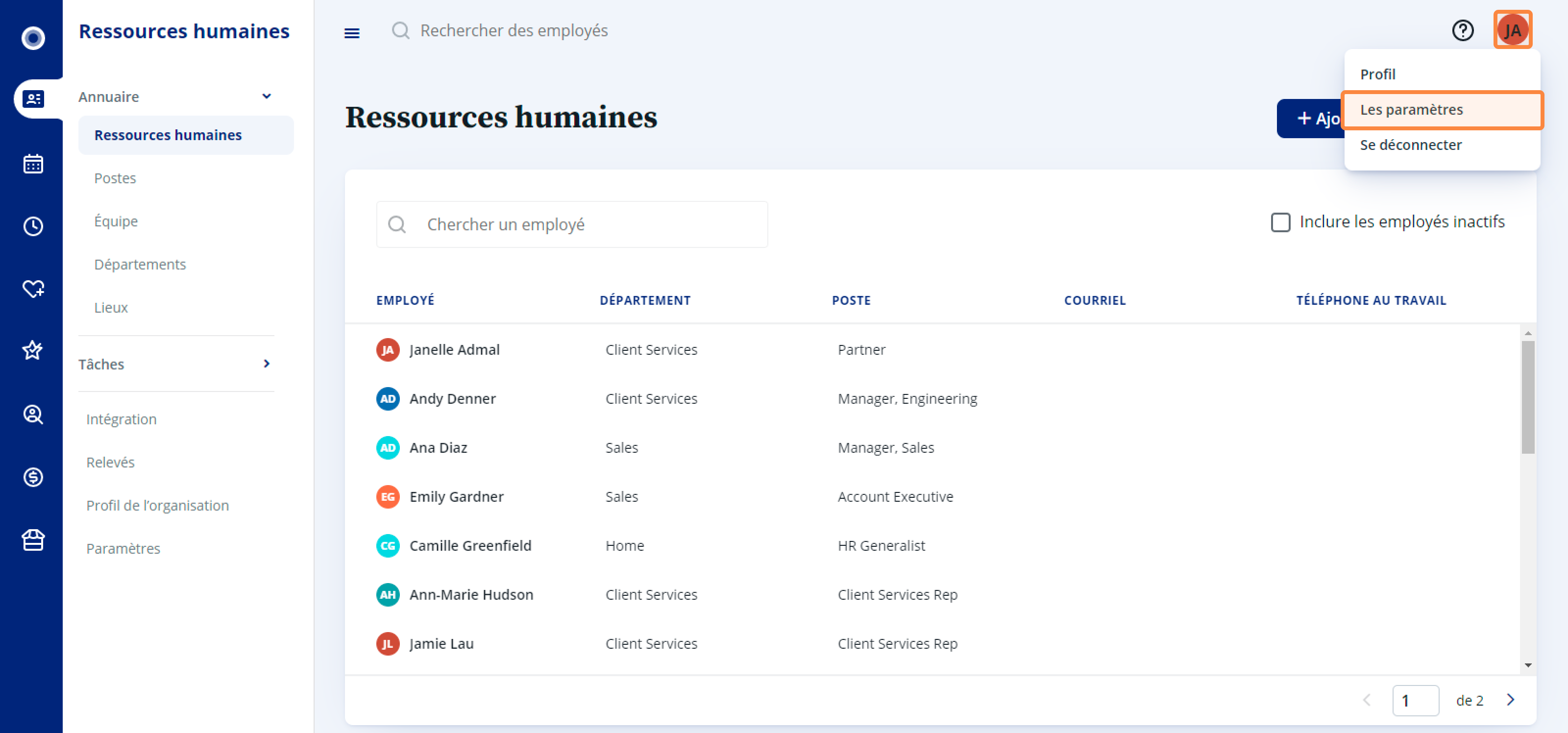
Task: Open Départements in the sidebar
Action: 140,264
